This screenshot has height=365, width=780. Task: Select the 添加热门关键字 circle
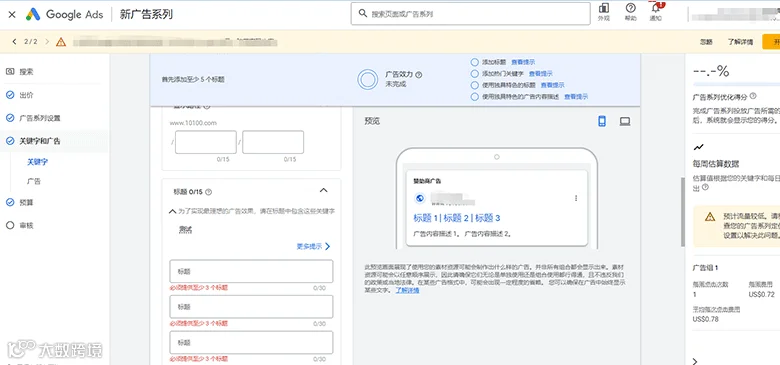[x=474, y=74]
